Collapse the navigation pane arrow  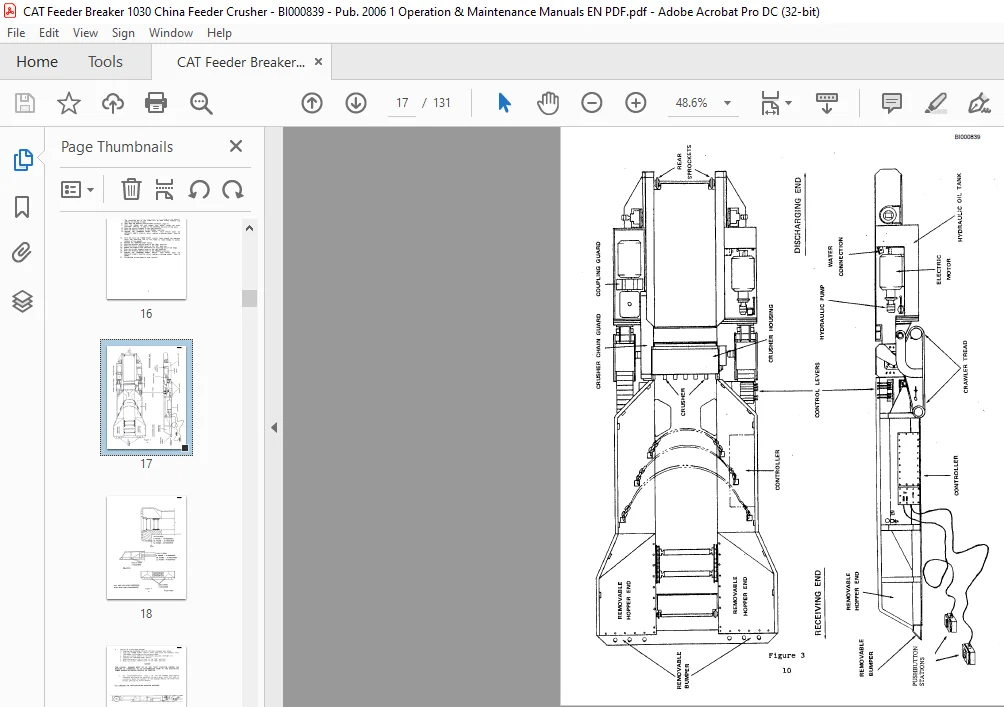pyautogui.click(x=274, y=428)
